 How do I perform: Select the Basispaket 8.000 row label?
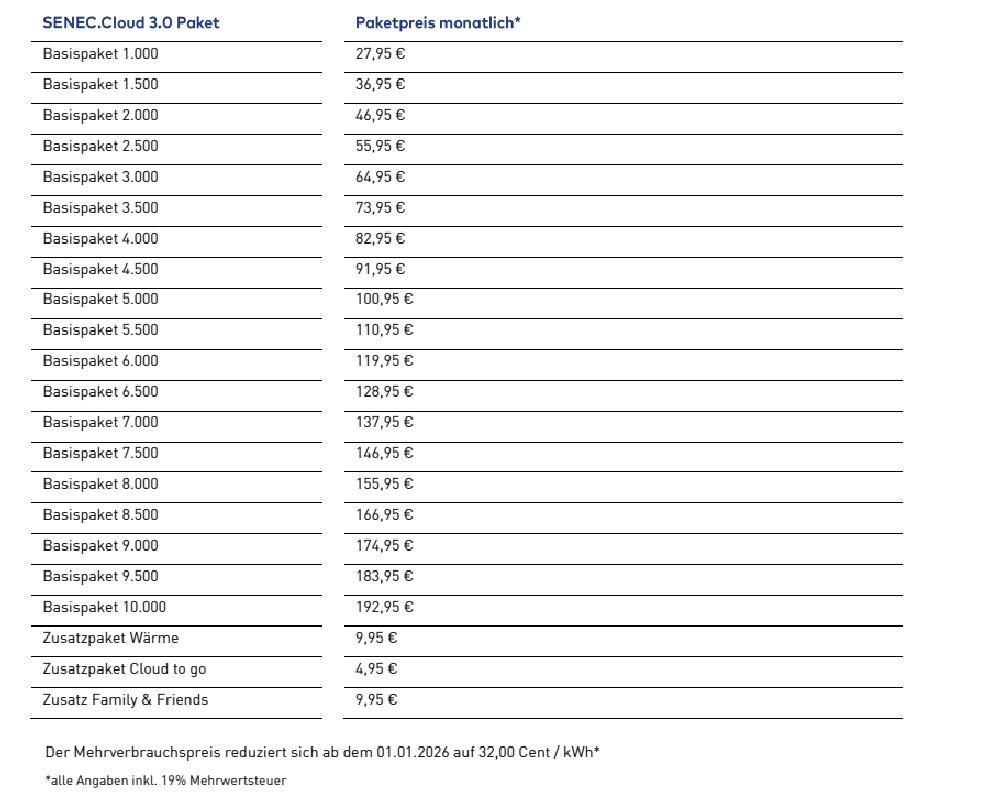(100, 484)
